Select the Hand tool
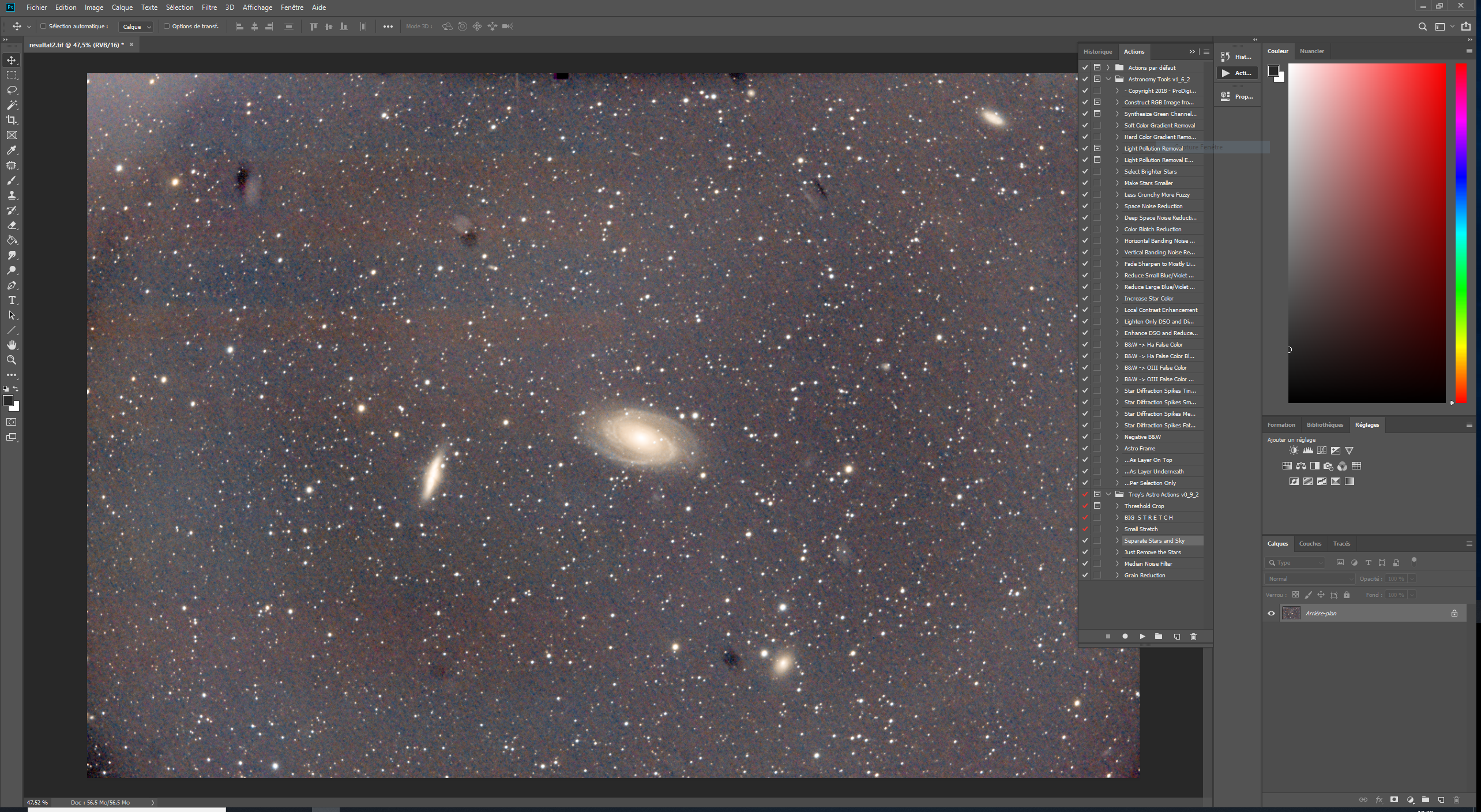Image resolution: width=1481 pixels, height=812 pixels. point(12,345)
